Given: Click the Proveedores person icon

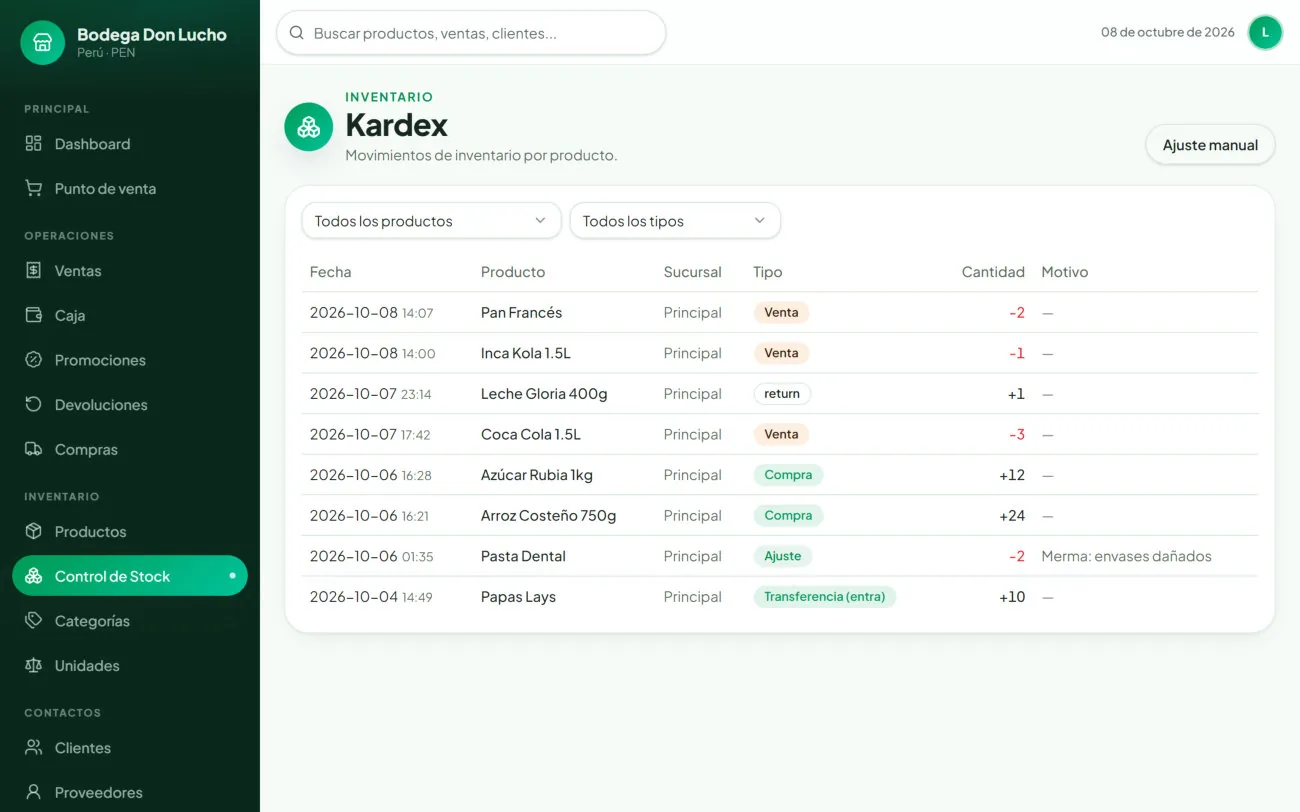Looking at the screenshot, I should [x=34, y=792].
